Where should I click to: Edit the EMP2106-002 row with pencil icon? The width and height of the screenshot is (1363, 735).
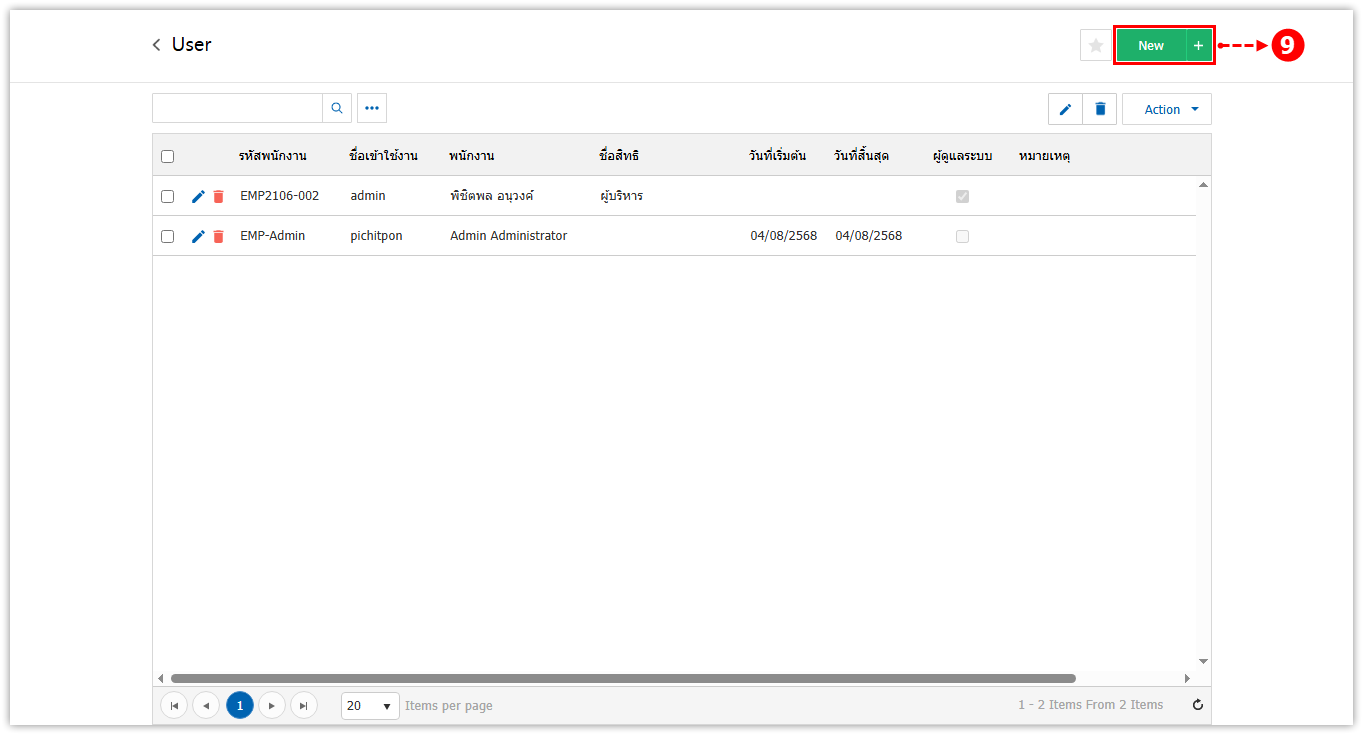tap(198, 197)
